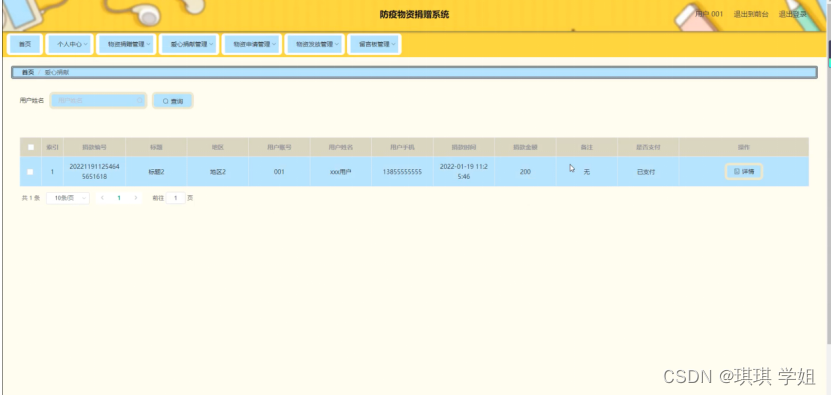Click the 共 1 条 total count text

(31, 198)
